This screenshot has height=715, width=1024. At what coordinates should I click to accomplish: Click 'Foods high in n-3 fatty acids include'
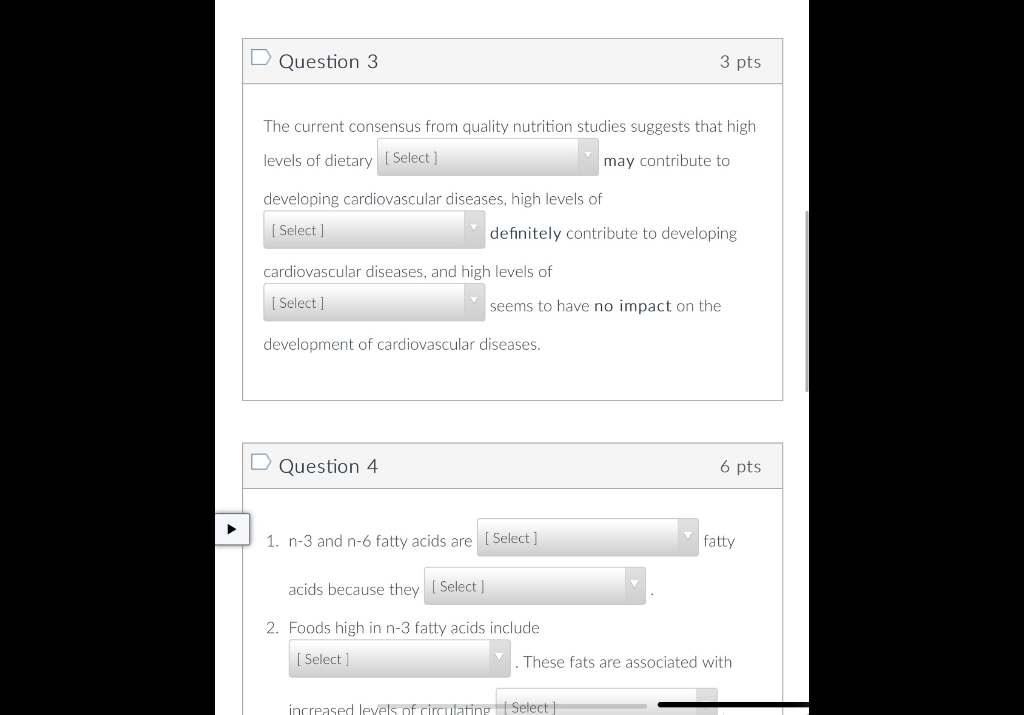coord(414,628)
